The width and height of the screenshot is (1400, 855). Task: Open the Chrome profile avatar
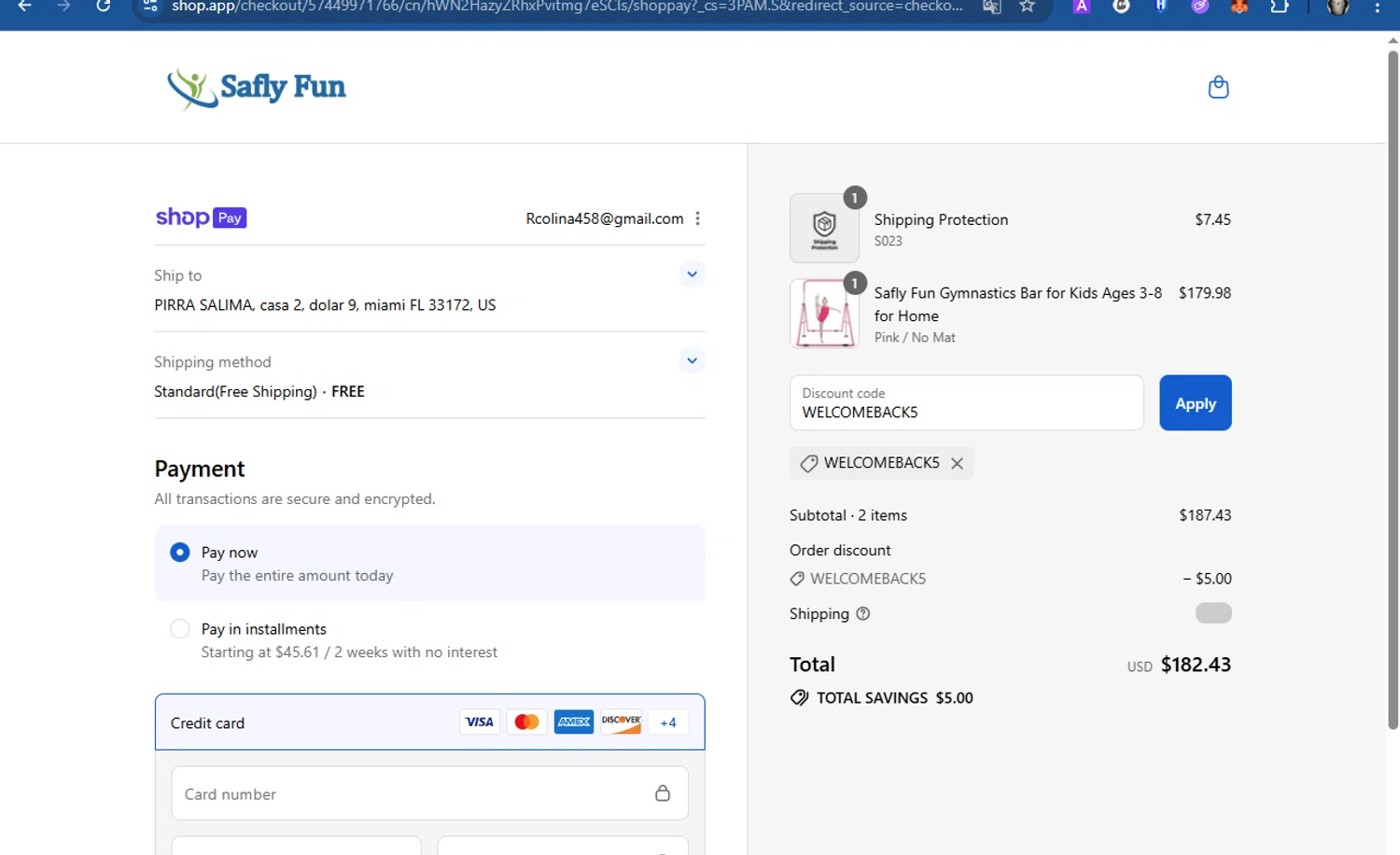coord(1337,6)
